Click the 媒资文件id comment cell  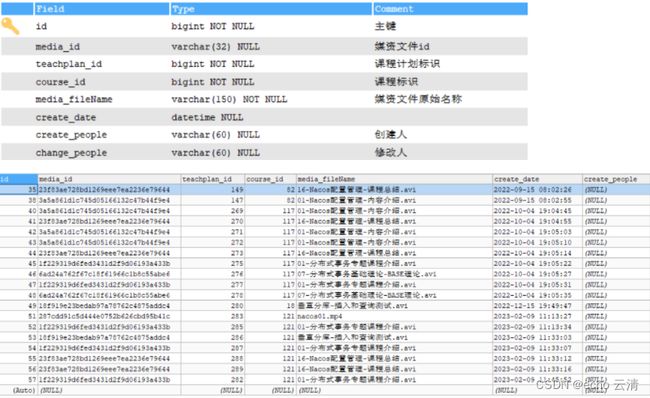point(402,46)
